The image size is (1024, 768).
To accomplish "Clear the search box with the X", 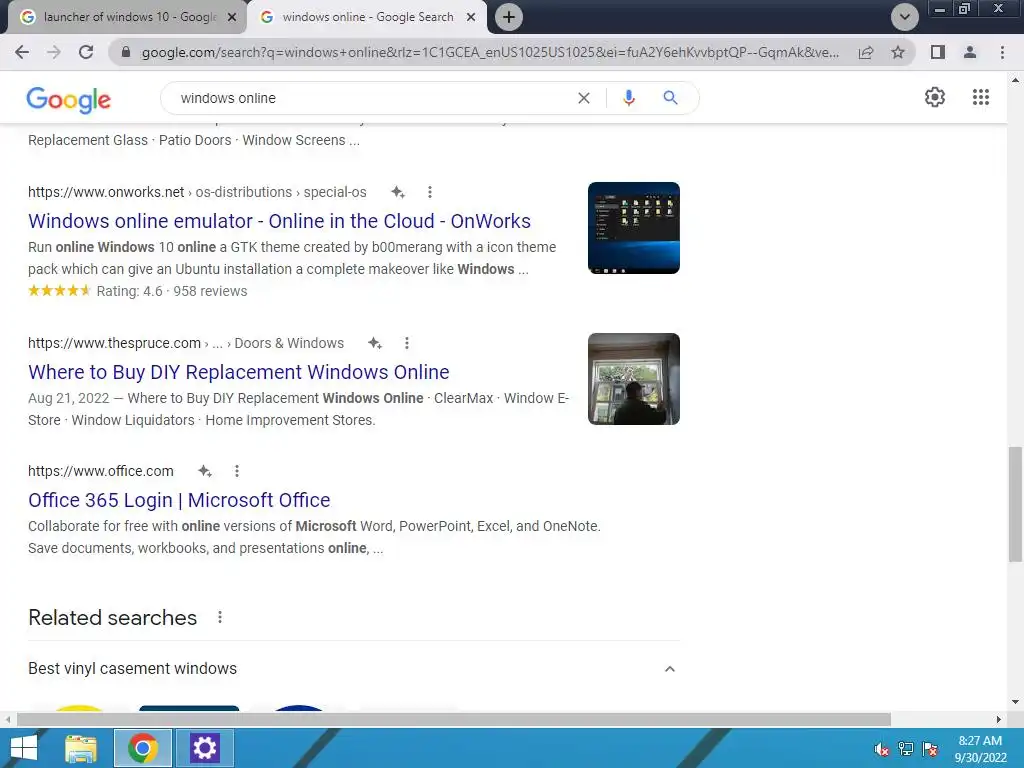I will [x=584, y=98].
